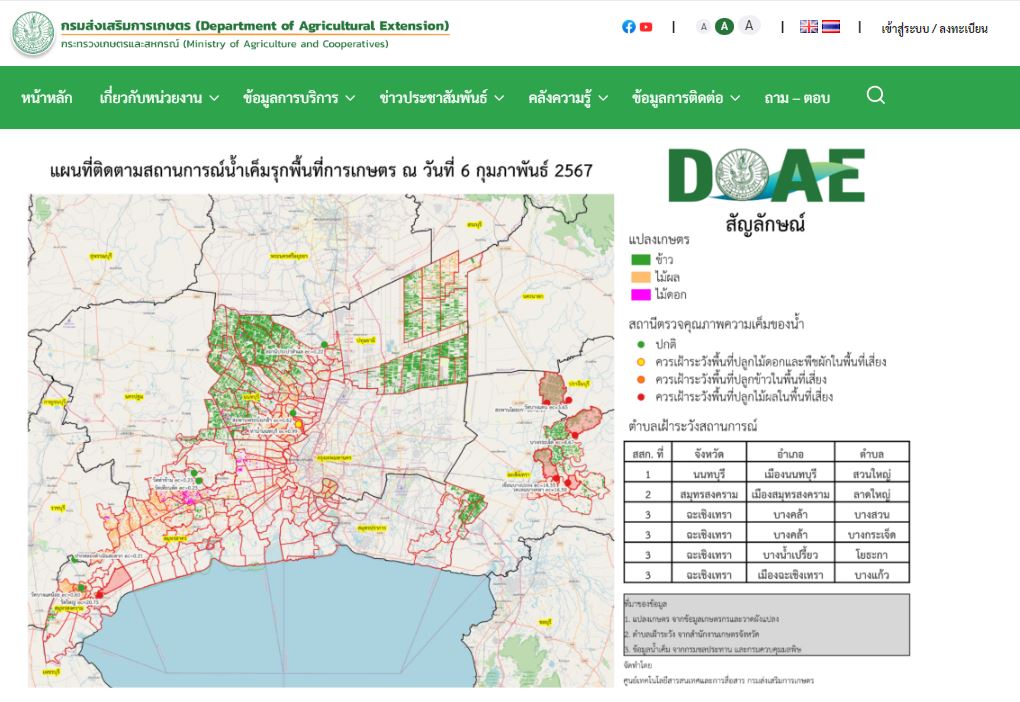Switch language with the UK flag
The height and width of the screenshot is (702, 1020).
(809, 27)
